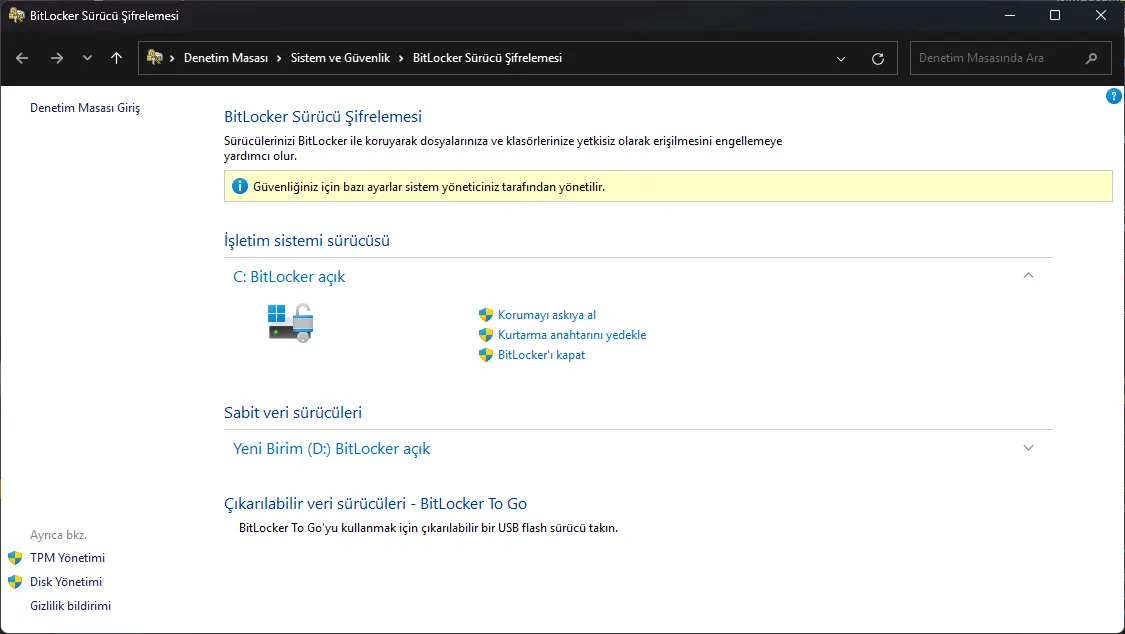Go back with the left arrow
The image size is (1125, 634).
coord(22,58)
